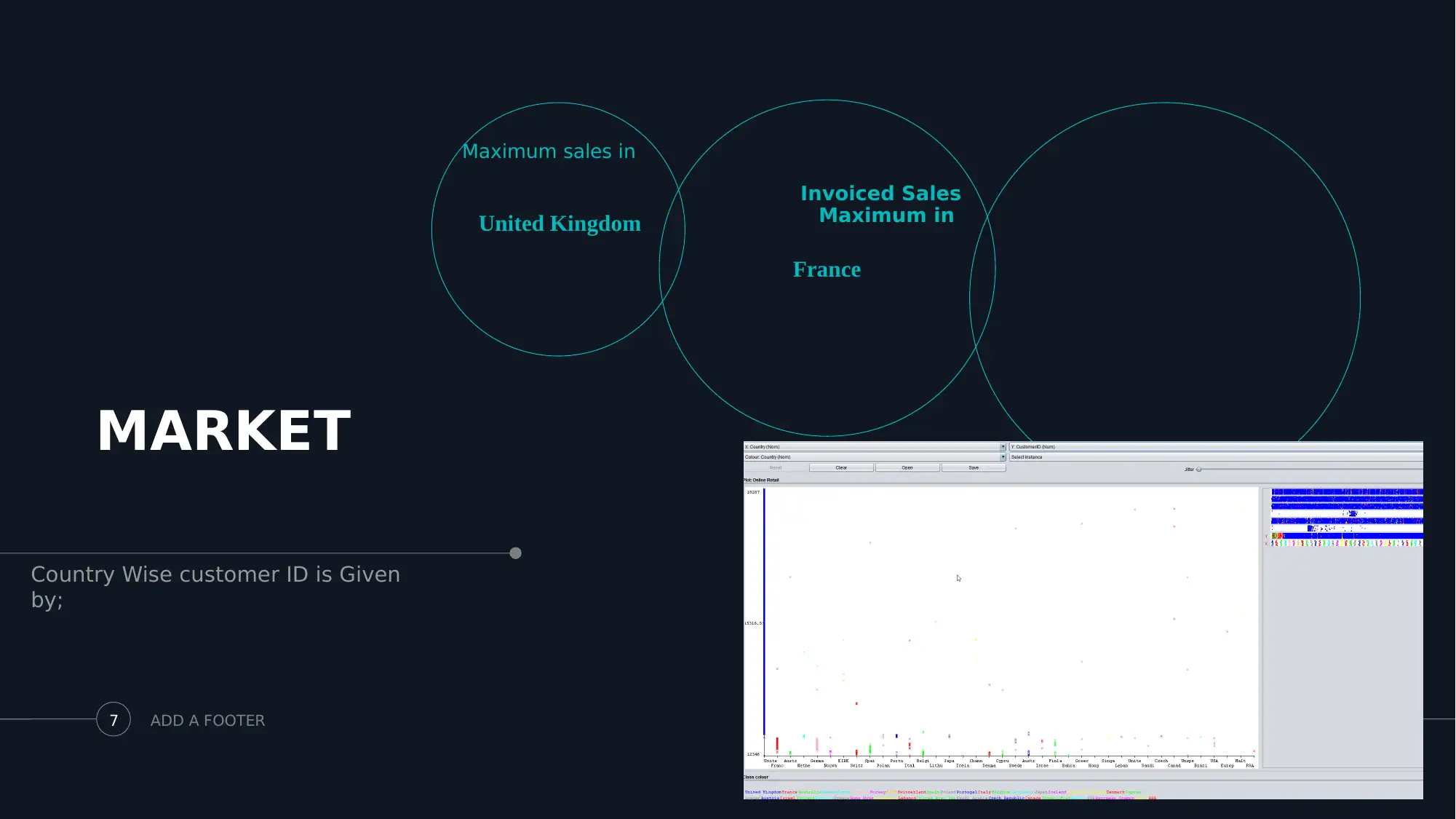Click the Reset button in plot panel
Image resolution: width=1456 pixels, height=819 pixels.
[x=776, y=468]
